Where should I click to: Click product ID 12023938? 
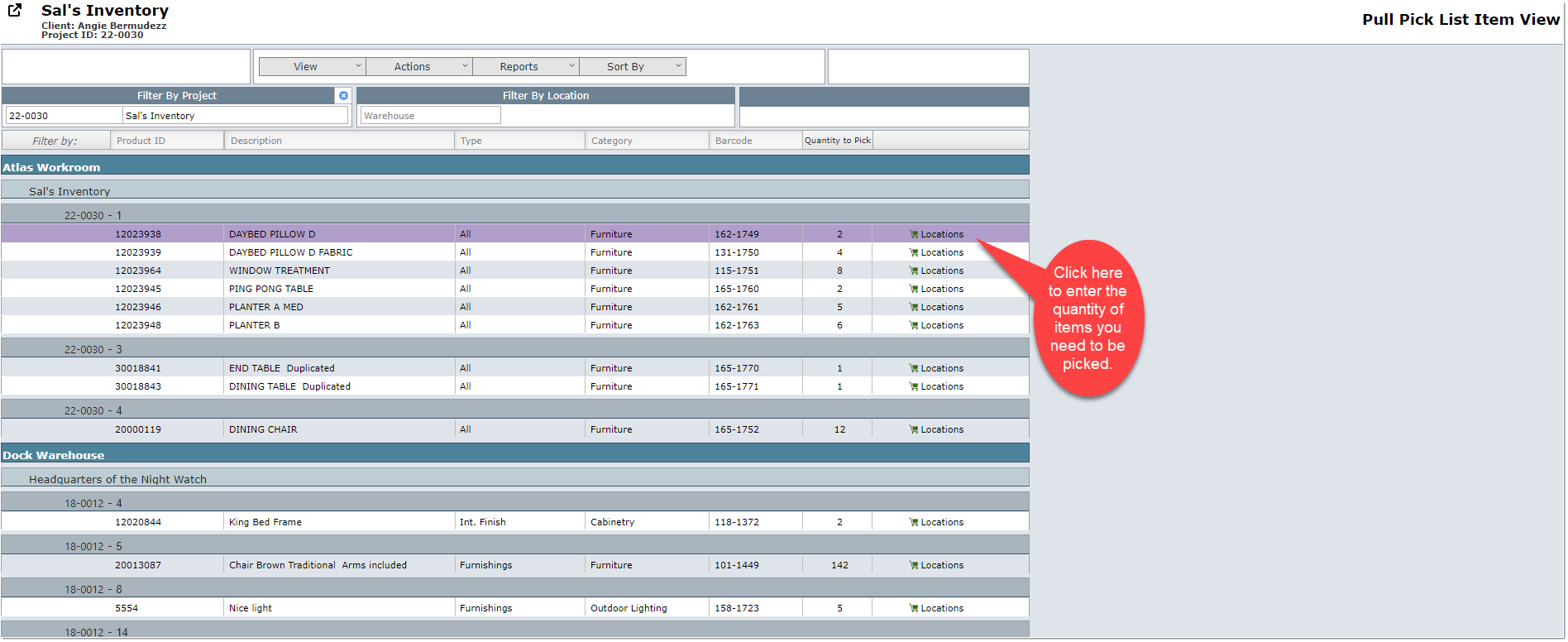(x=138, y=234)
